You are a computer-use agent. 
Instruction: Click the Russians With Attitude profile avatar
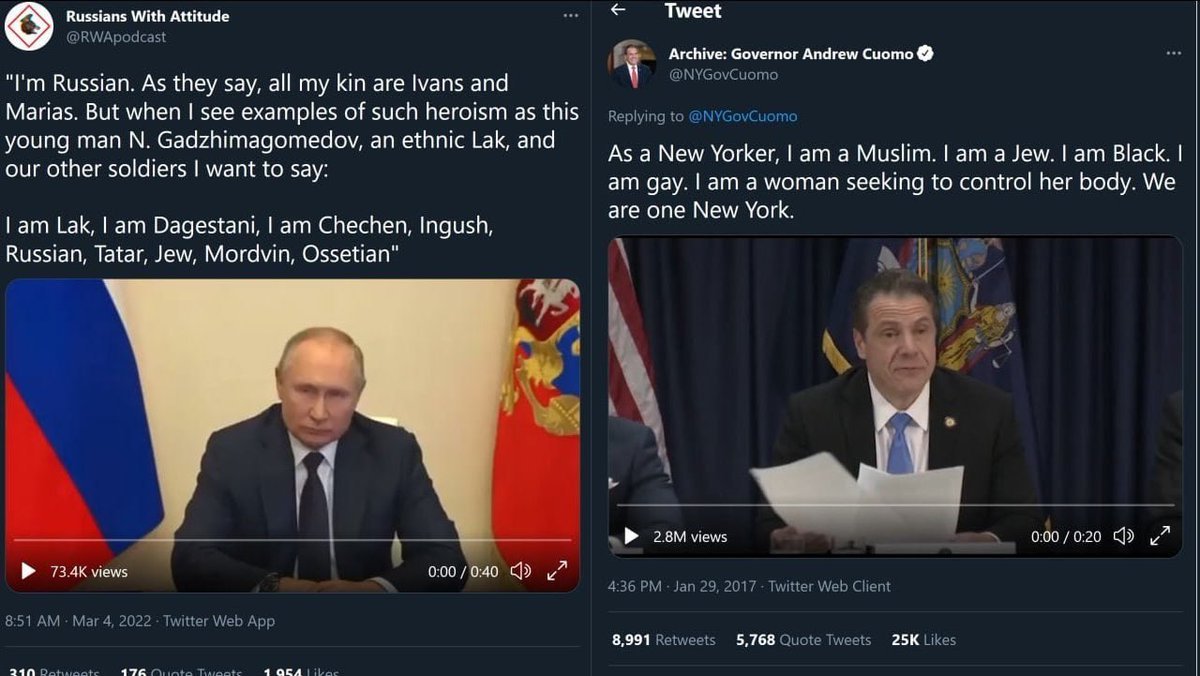pyautogui.click(x=29, y=27)
